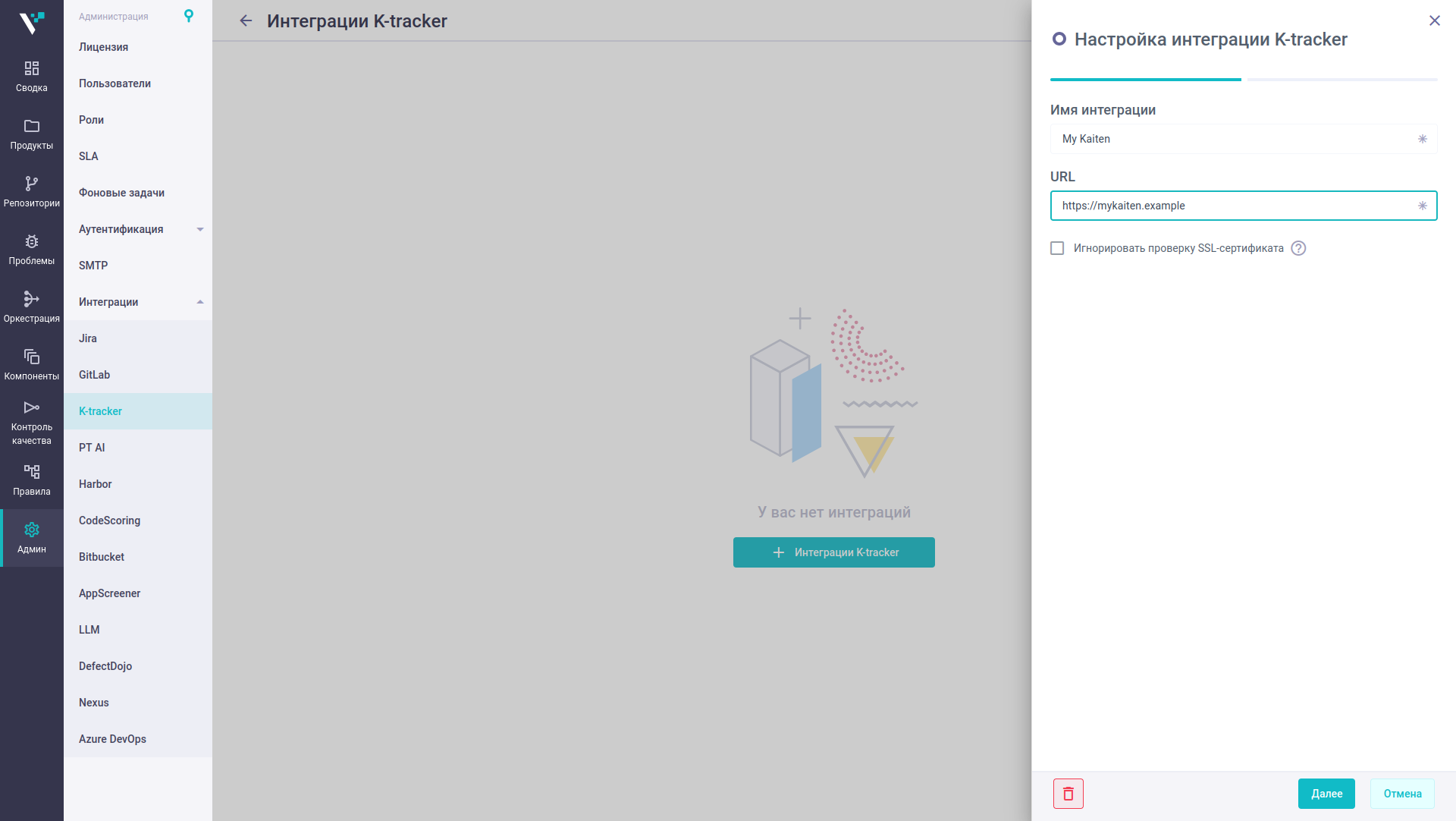Click the pin icon near Администрация
The image size is (1456, 821).
click(x=189, y=16)
